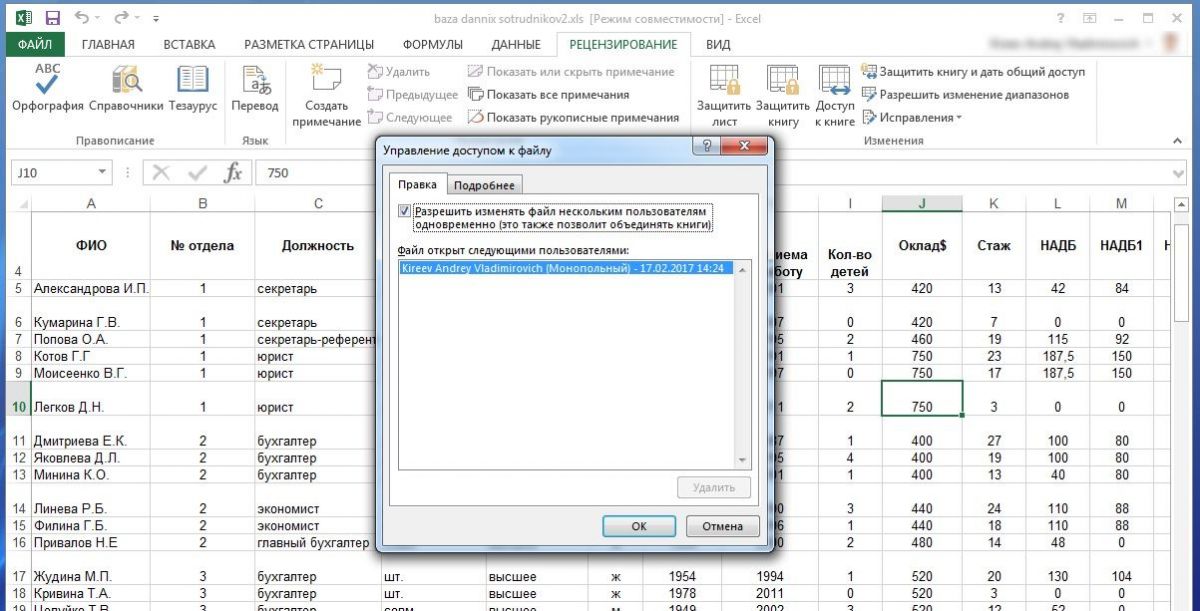This screenshot has height=611, width=1200.
Task: Open the Тезаурус thesaurus
Action: click(192, 88)
